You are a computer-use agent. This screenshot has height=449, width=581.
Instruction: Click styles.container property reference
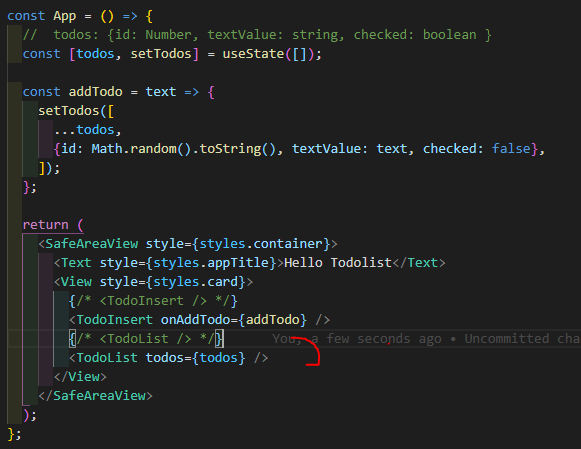tap(261, 244)
